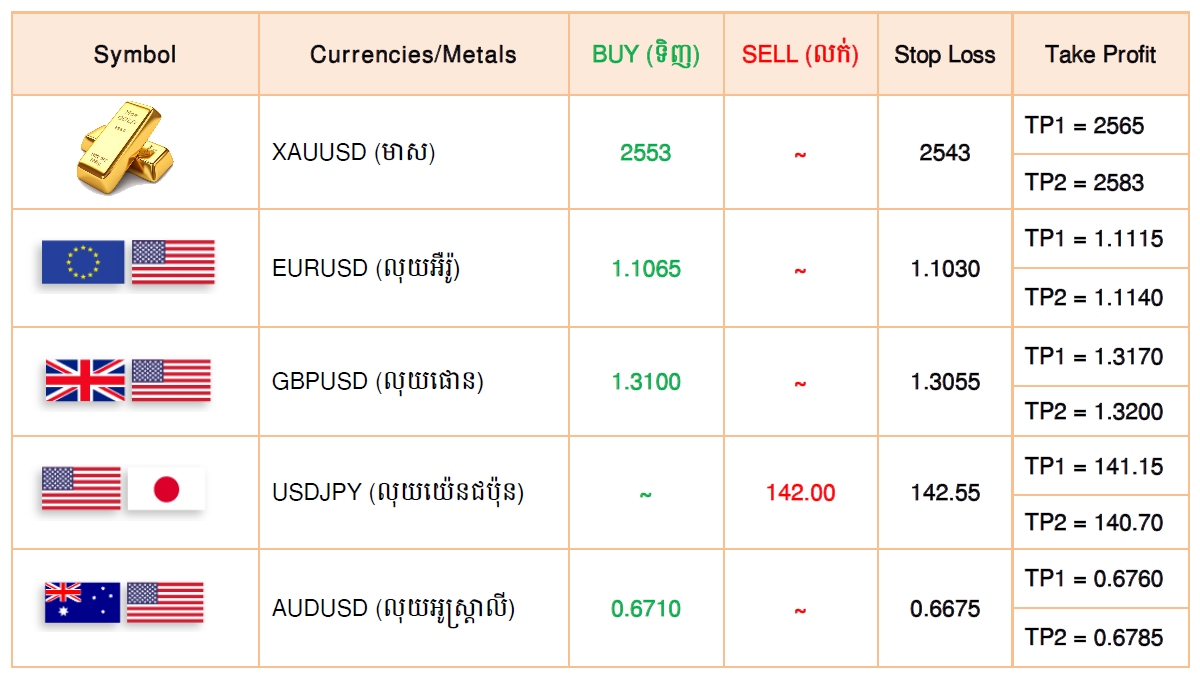Select the USDJPY sell price 142.00

(x=801, y=493)
